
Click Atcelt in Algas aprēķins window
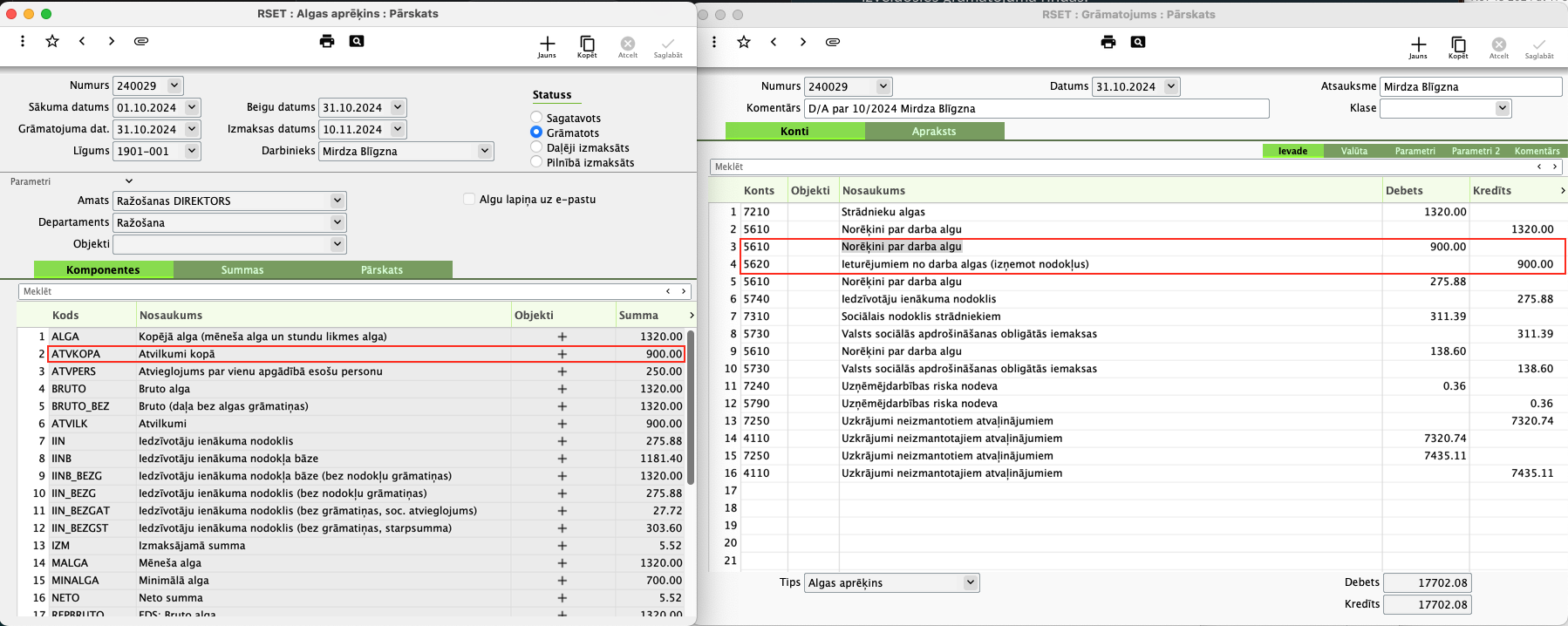point(628,47)
